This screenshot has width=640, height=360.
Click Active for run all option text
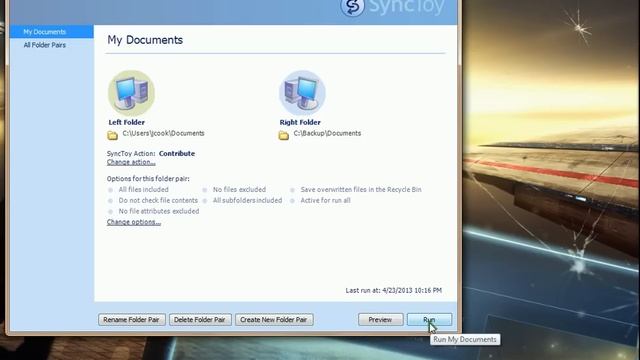point(325,200)
